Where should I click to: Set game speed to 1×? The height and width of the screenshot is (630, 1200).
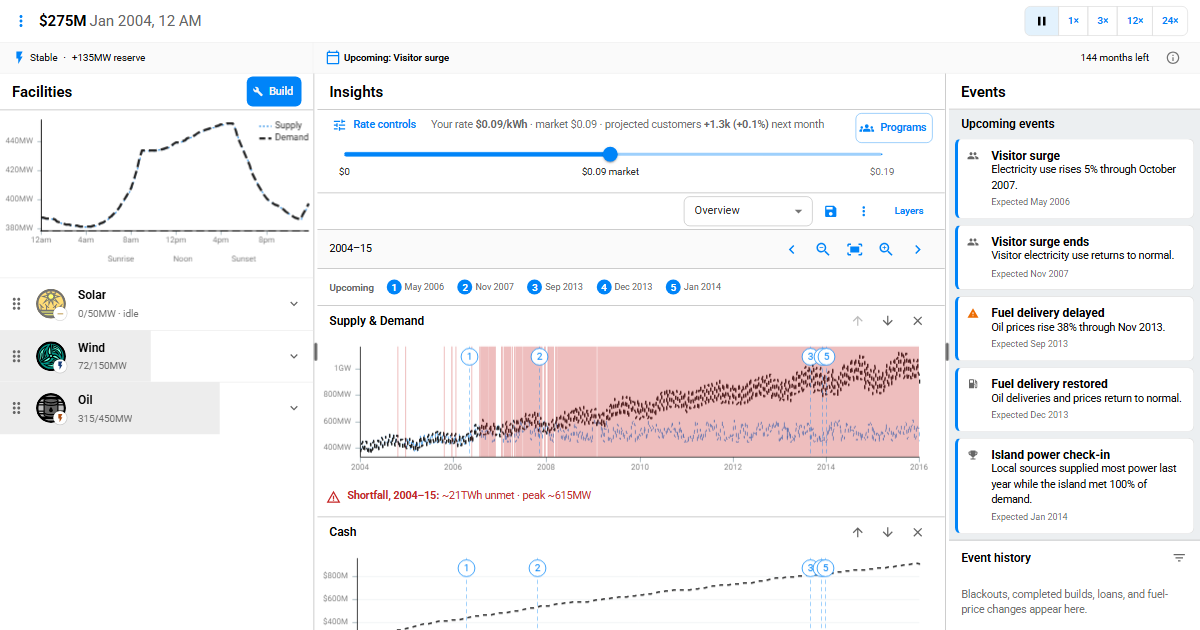(1073, 21)
